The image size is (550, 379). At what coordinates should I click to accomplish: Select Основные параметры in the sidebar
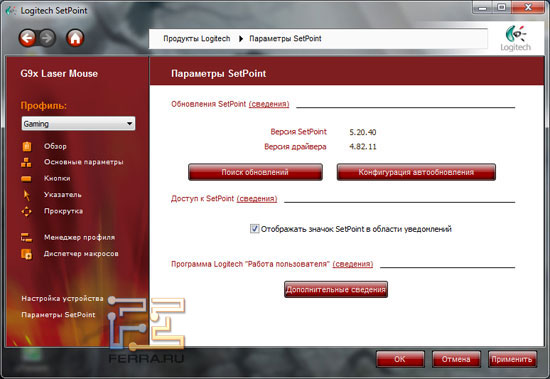(83, 162)
